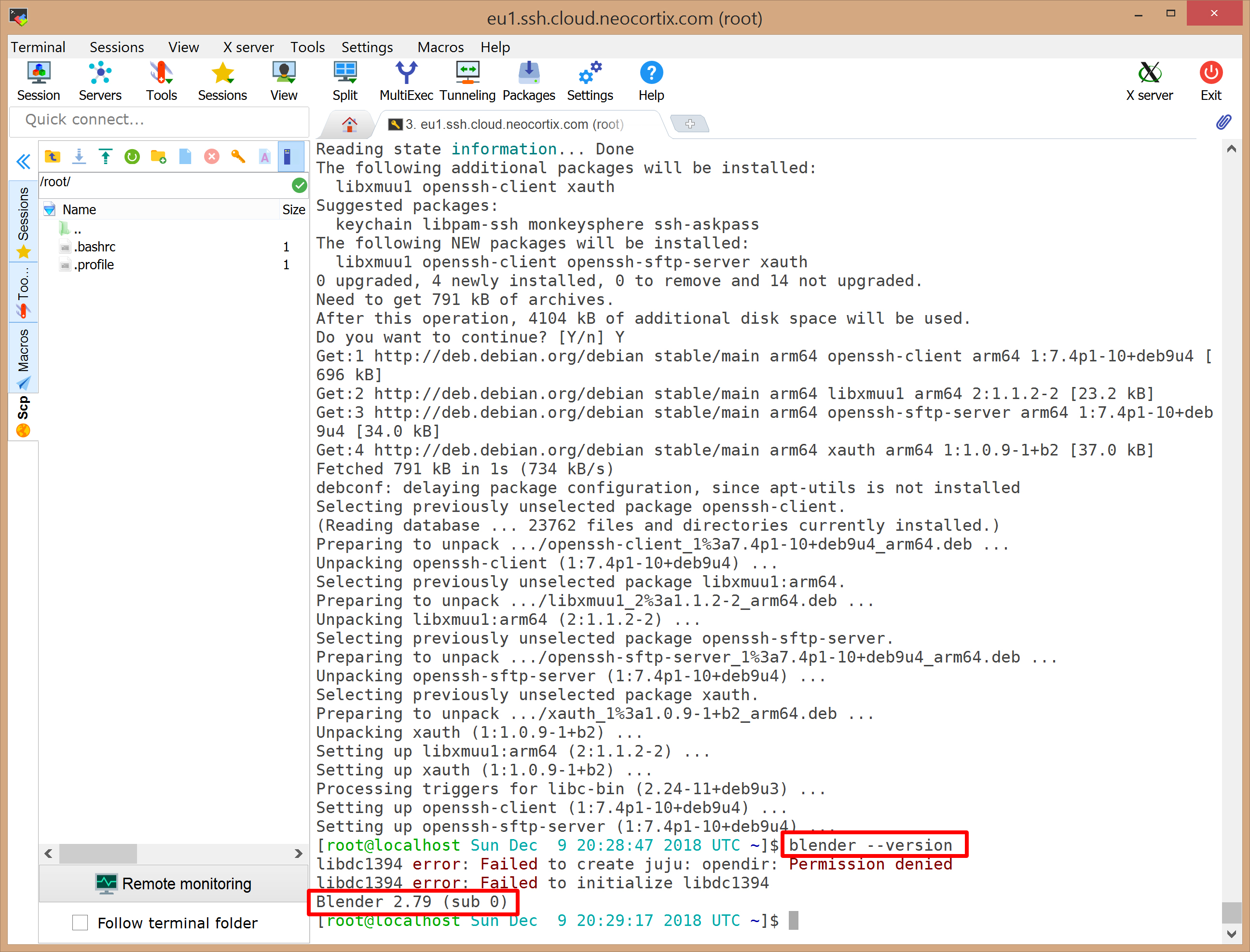Open the home tab icon
This screenshot has width=1250, height=952.
click(x=350, y=124)
